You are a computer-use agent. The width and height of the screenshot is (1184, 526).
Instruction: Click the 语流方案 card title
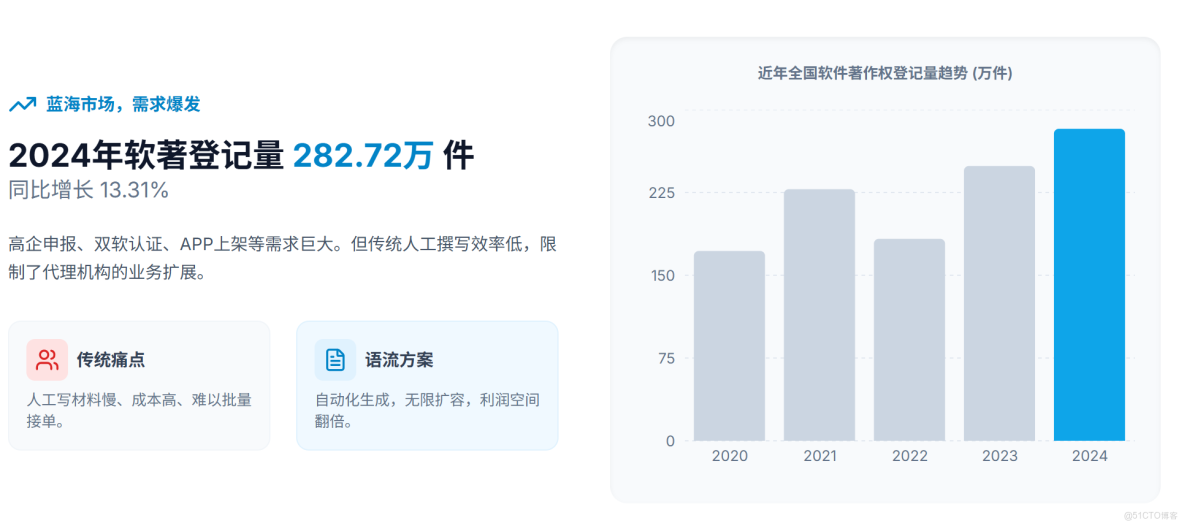coord(399,360)
